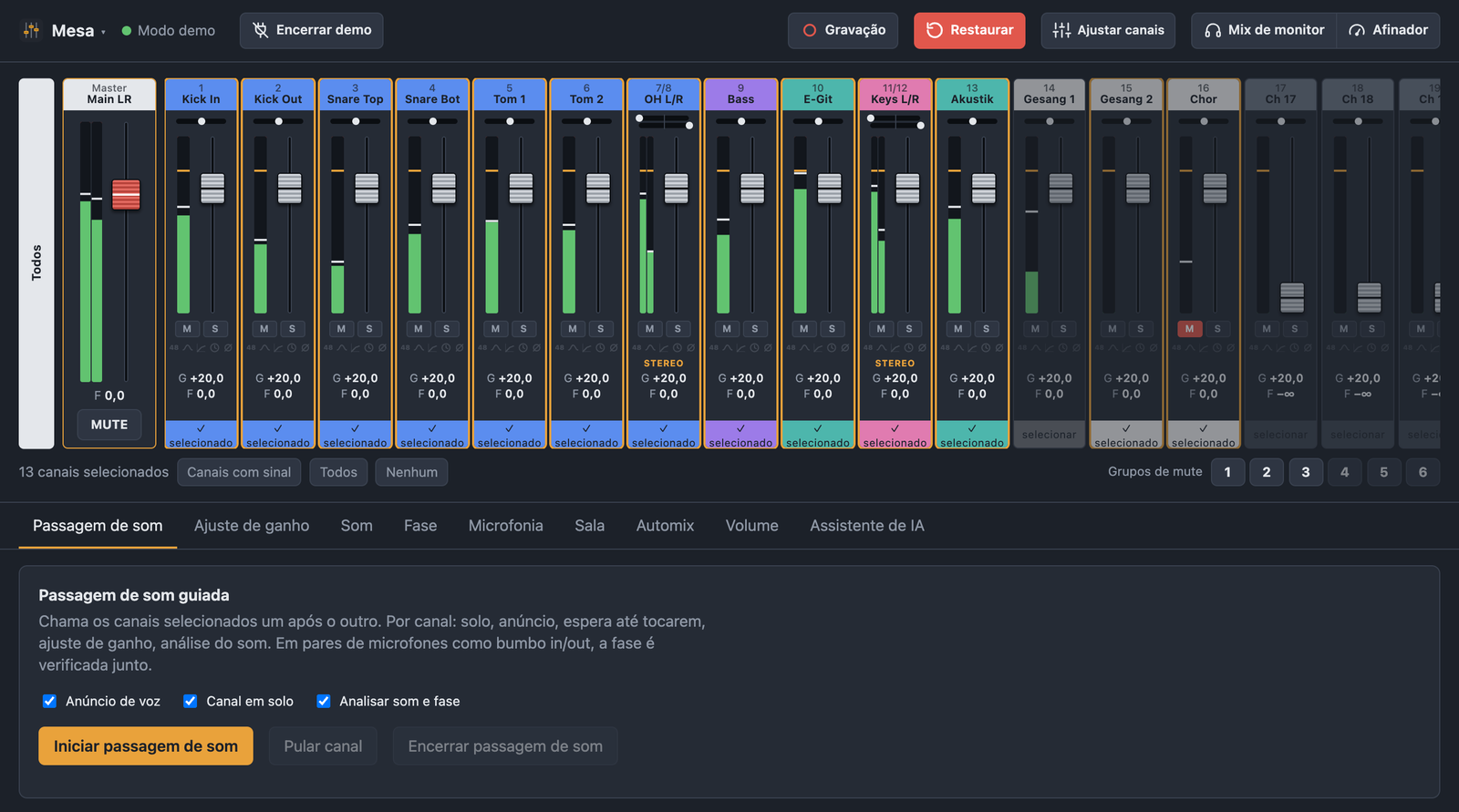Uncheck Analisar som e fase checkbox
This screenshot has width=1459, height=812.
click(323, 701)
